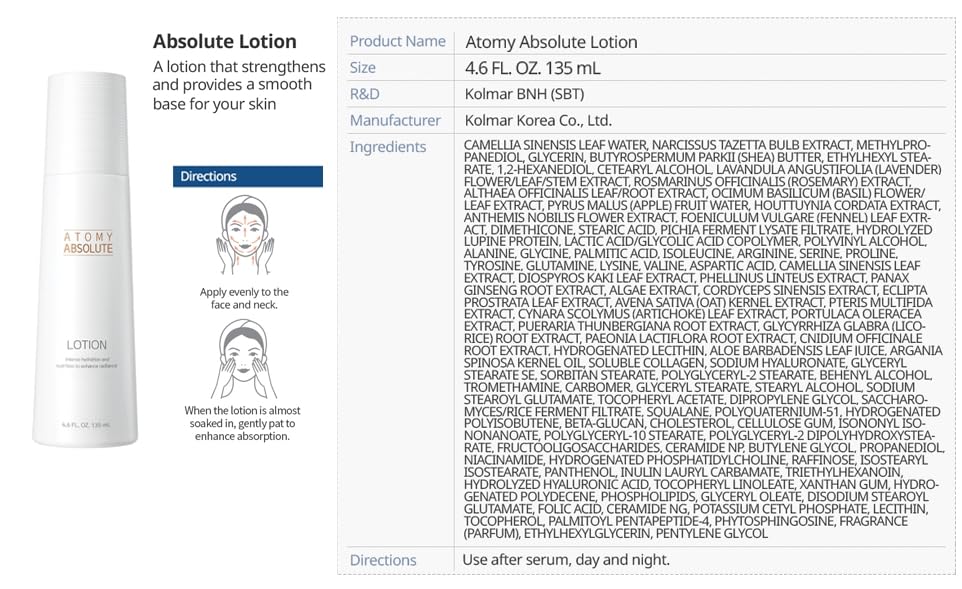Click the gently pat face illustration

[244, 360]
